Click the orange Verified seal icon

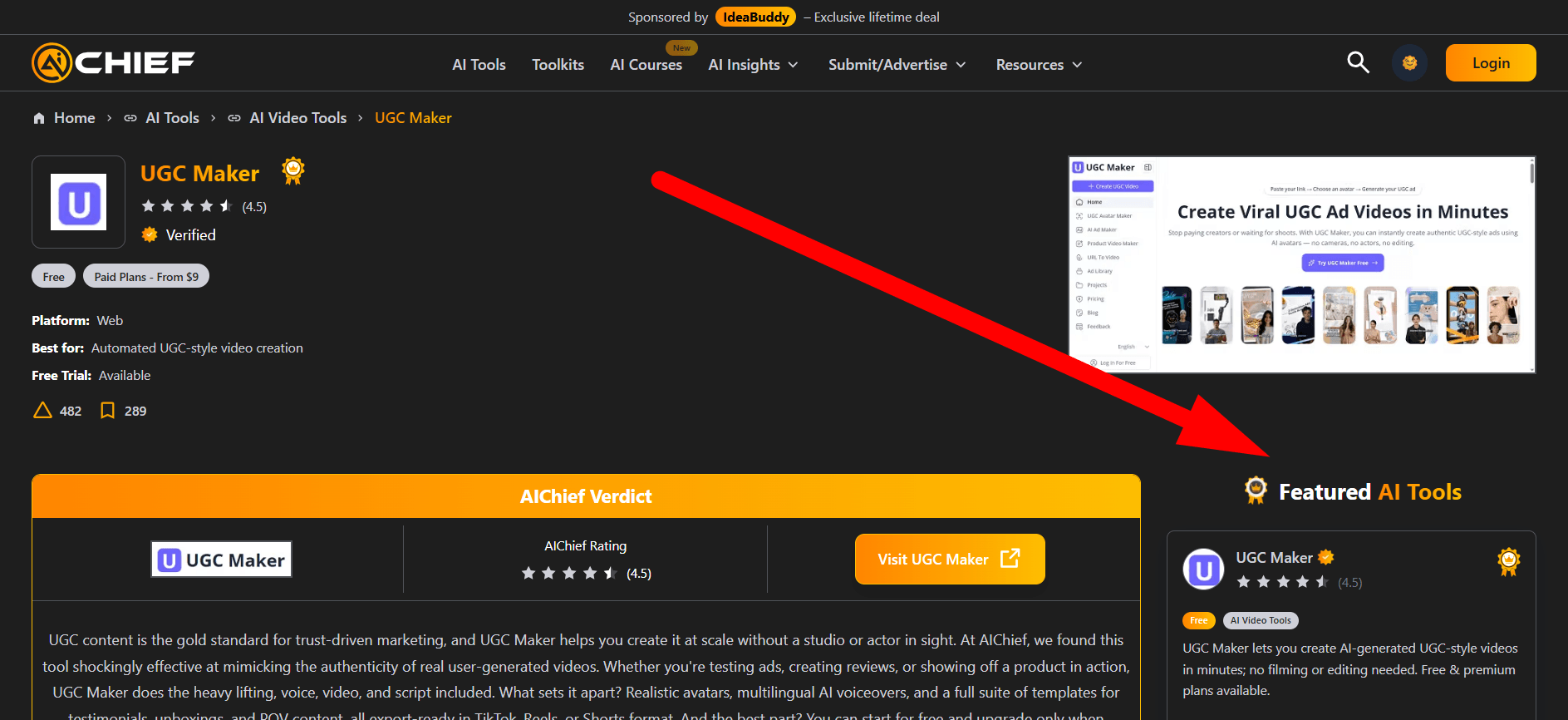point(150,234)
